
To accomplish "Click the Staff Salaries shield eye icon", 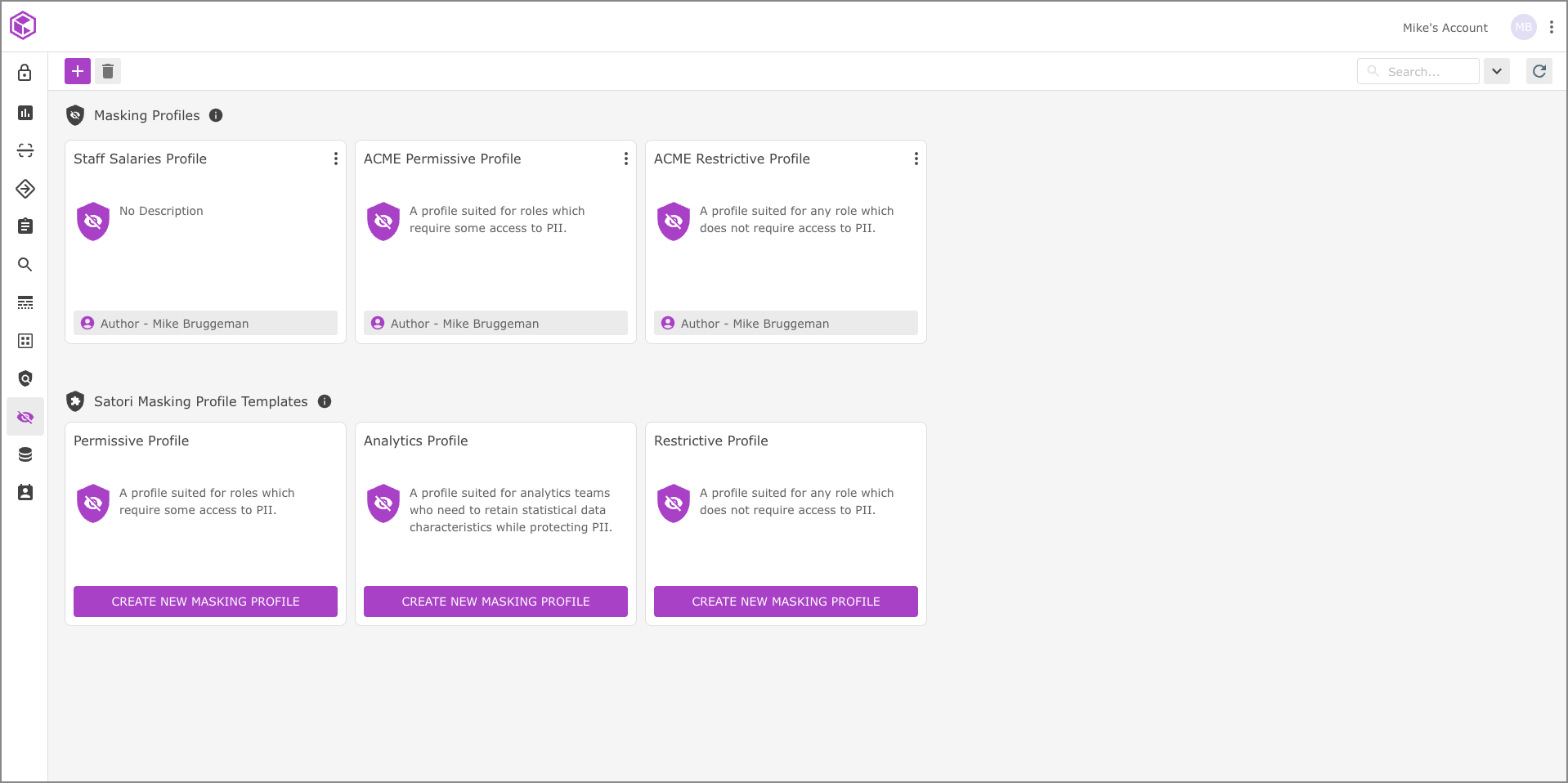I will [x=93, y=221].
